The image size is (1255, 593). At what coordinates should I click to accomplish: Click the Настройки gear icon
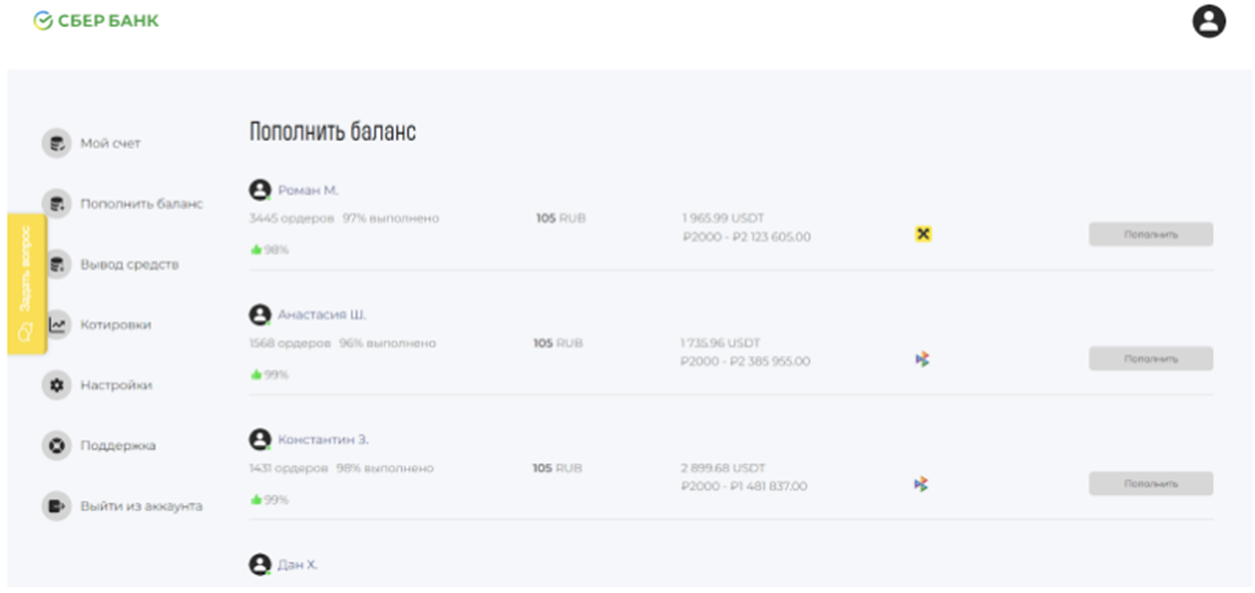(56, 385)
